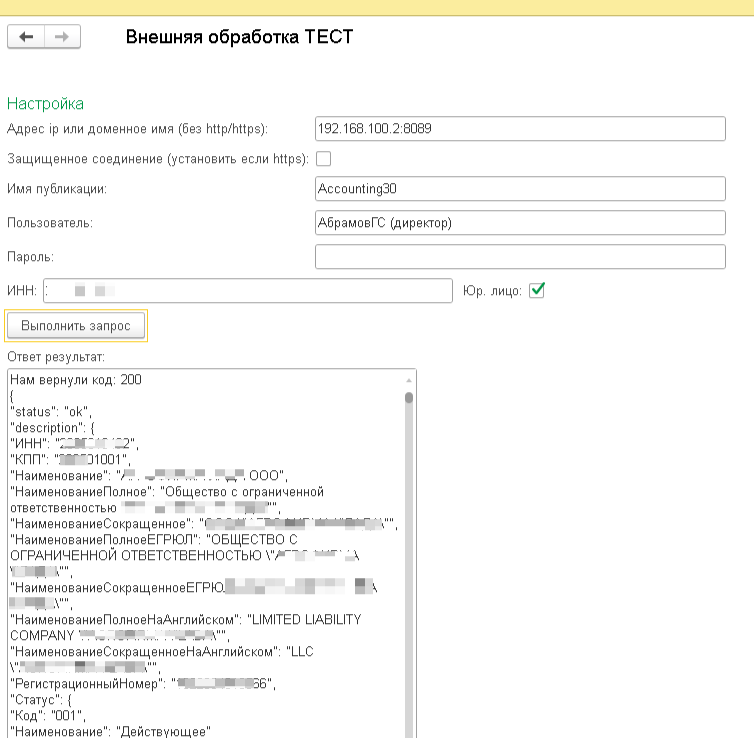This screenshot has height=738, width=754.
Task: Focus the user field АбрамовГС (директор)
Action: click(520, 223)
